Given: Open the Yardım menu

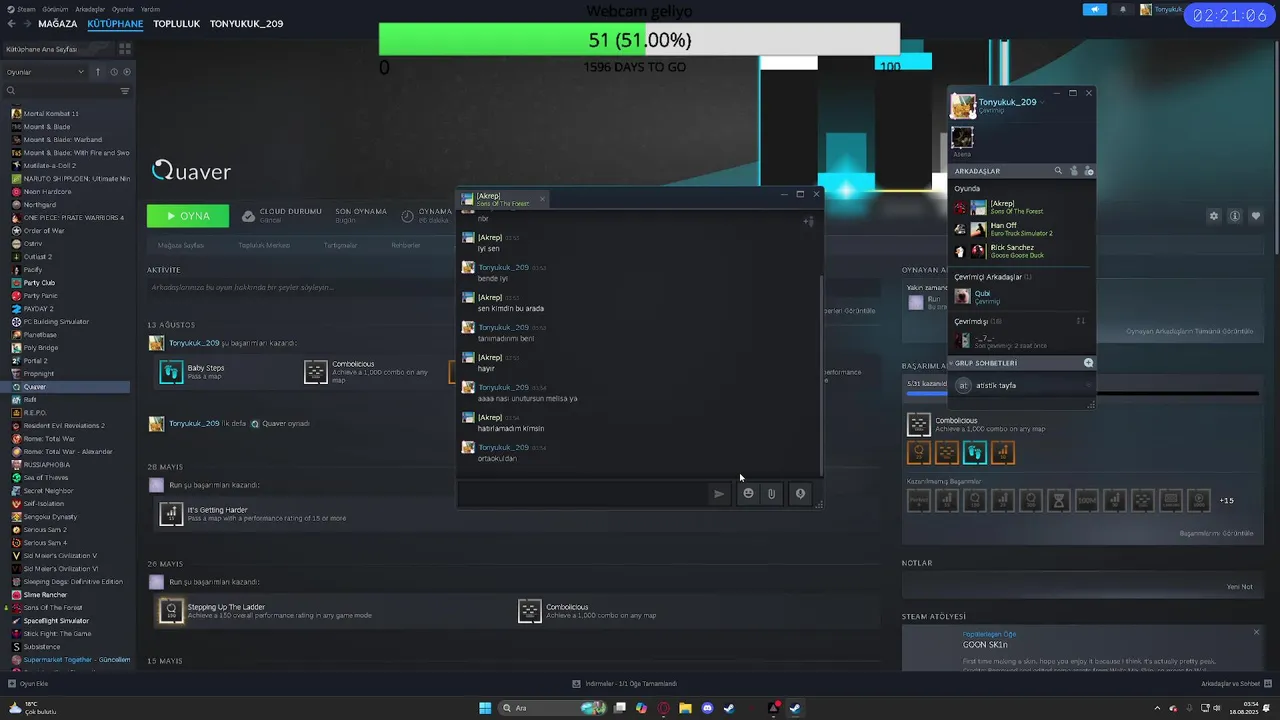Looking at the screenshot, I should coord(150,9).
